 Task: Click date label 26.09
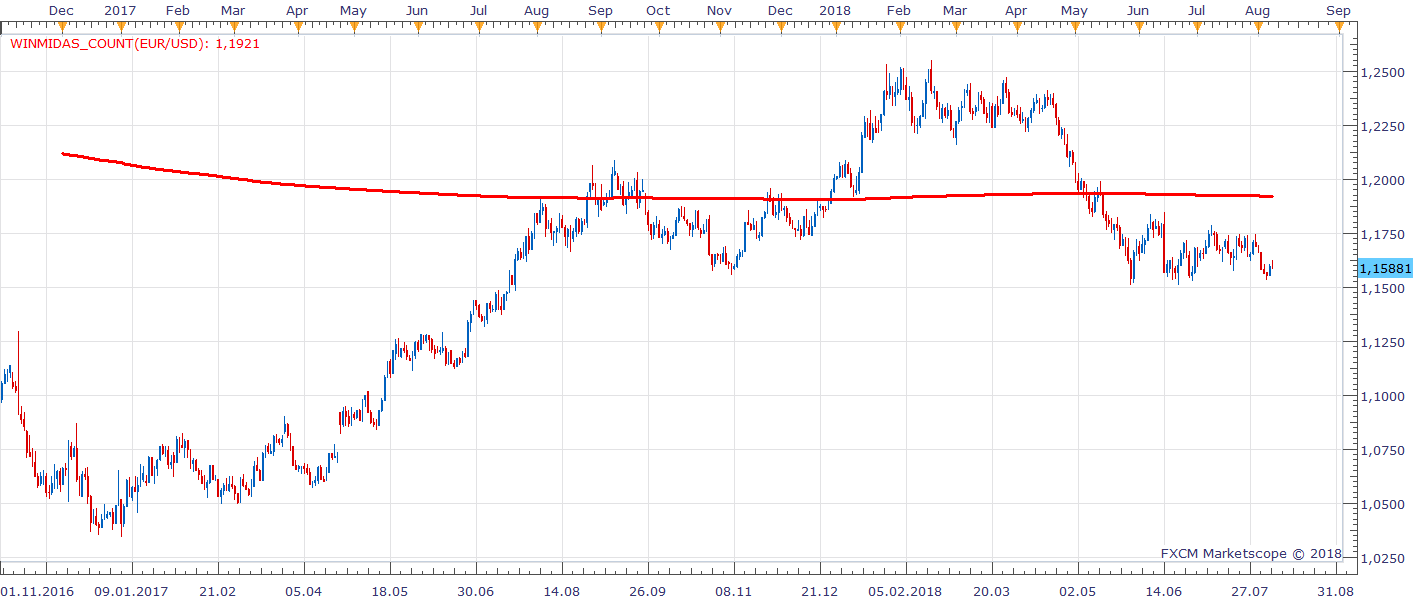pyautogui.click(x=648, y=592)
